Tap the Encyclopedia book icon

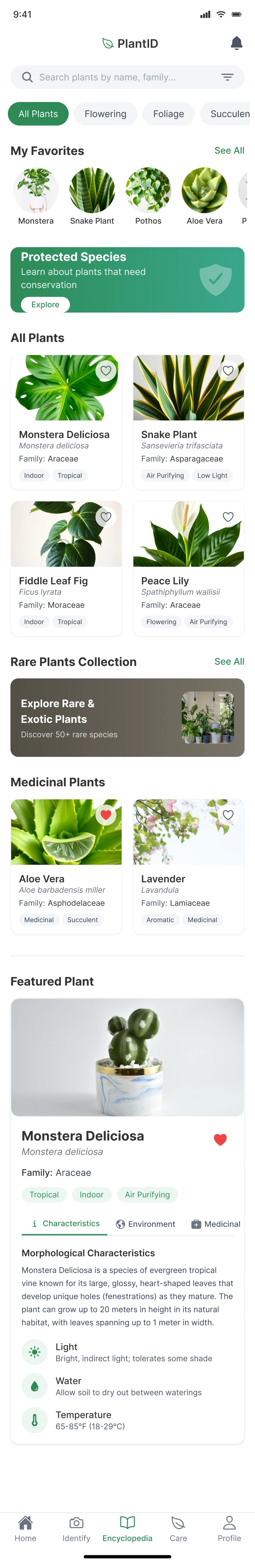click(127, 1522)
